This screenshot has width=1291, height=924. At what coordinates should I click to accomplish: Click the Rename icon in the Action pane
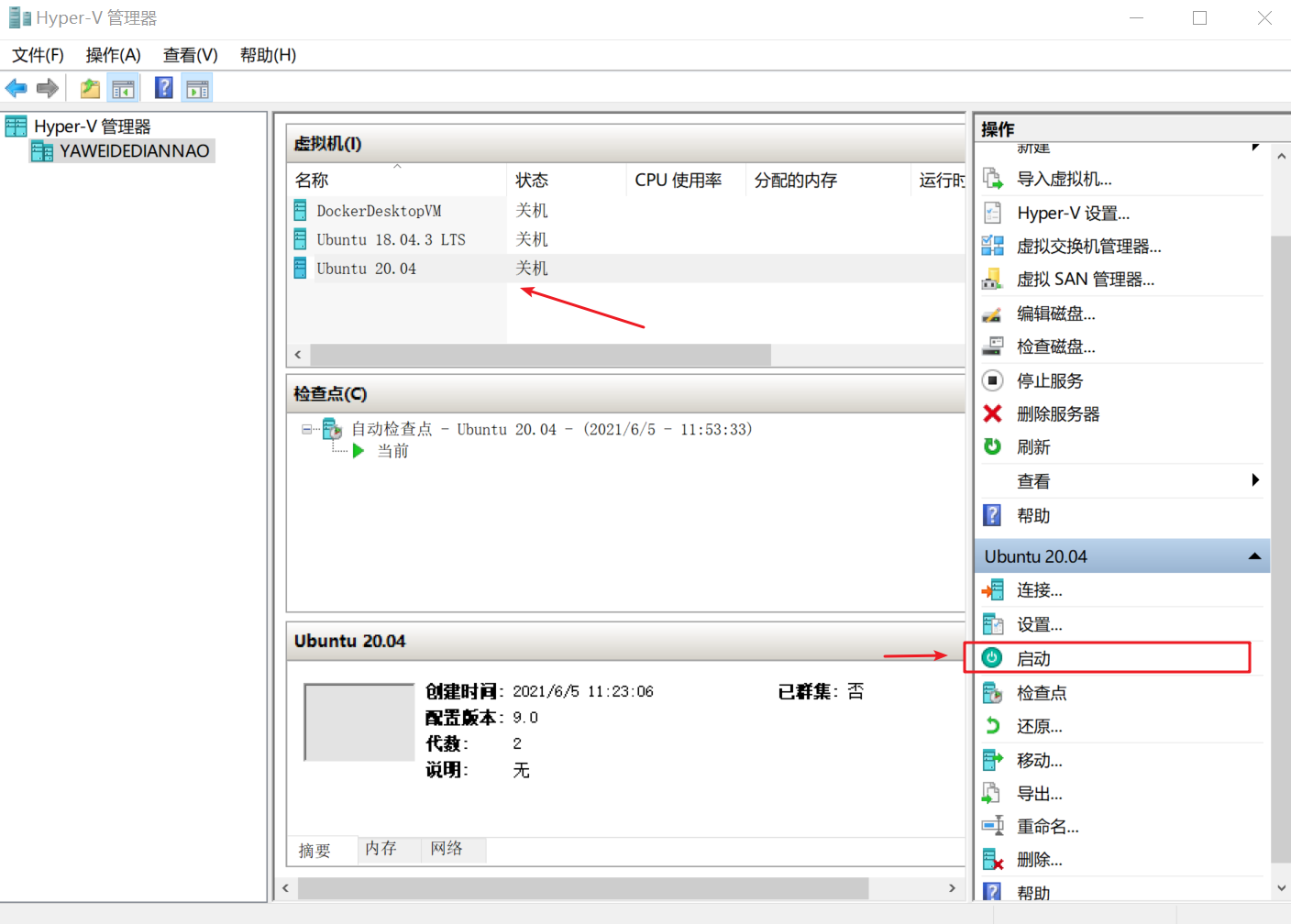(x=993, y=826)
